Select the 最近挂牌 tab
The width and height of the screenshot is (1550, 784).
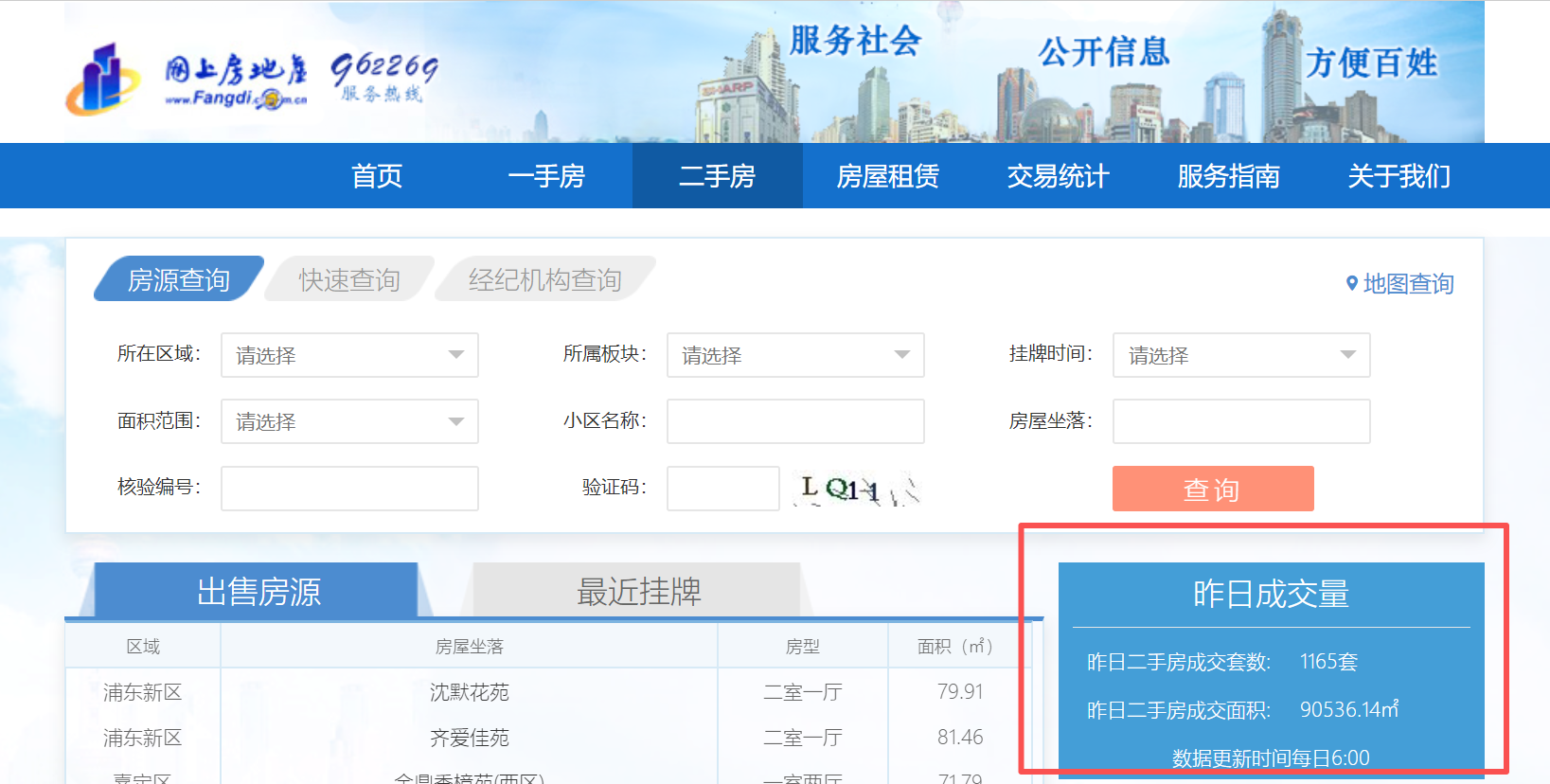[638, 592]
